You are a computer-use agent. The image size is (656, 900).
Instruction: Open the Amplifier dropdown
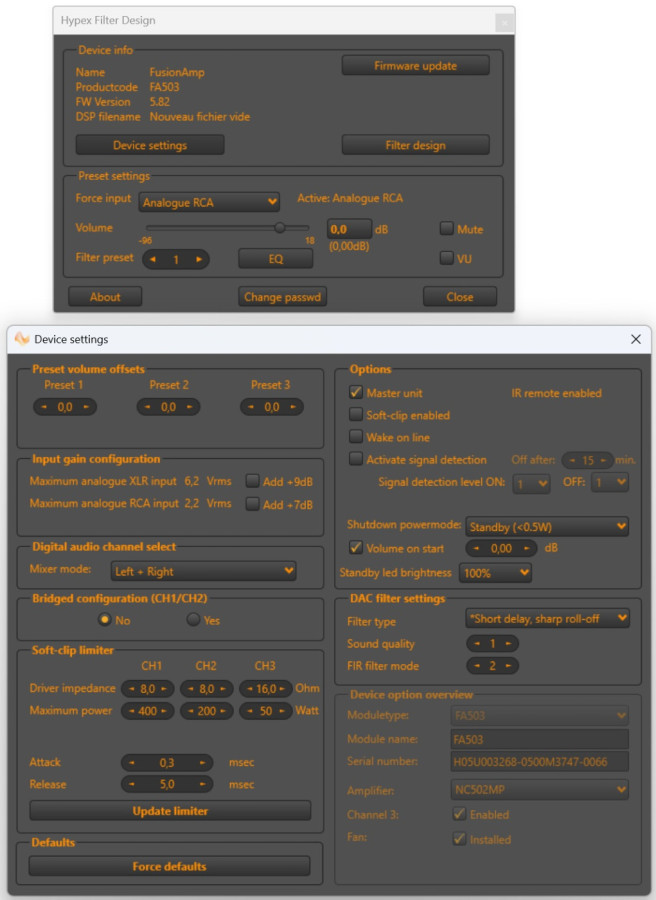pos(539,789)
